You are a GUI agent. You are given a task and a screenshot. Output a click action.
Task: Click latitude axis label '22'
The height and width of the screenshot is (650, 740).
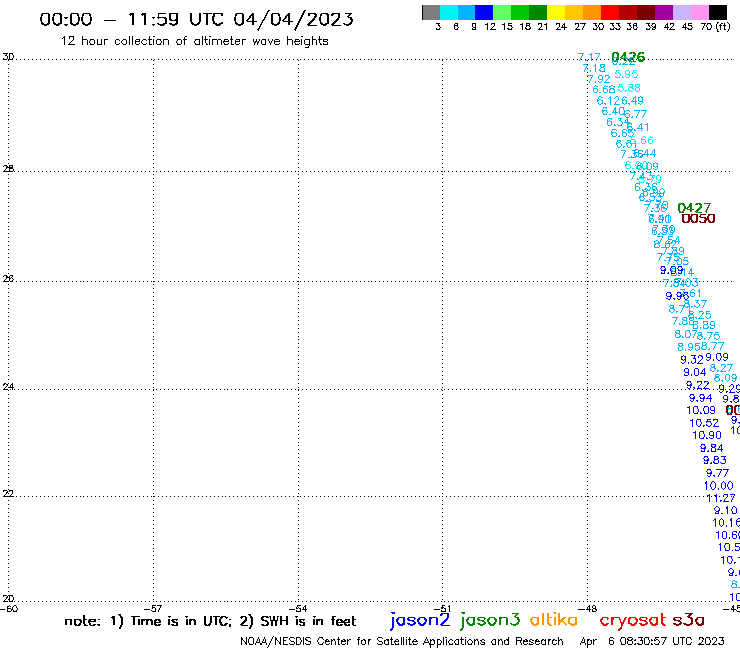coord(8,494)
